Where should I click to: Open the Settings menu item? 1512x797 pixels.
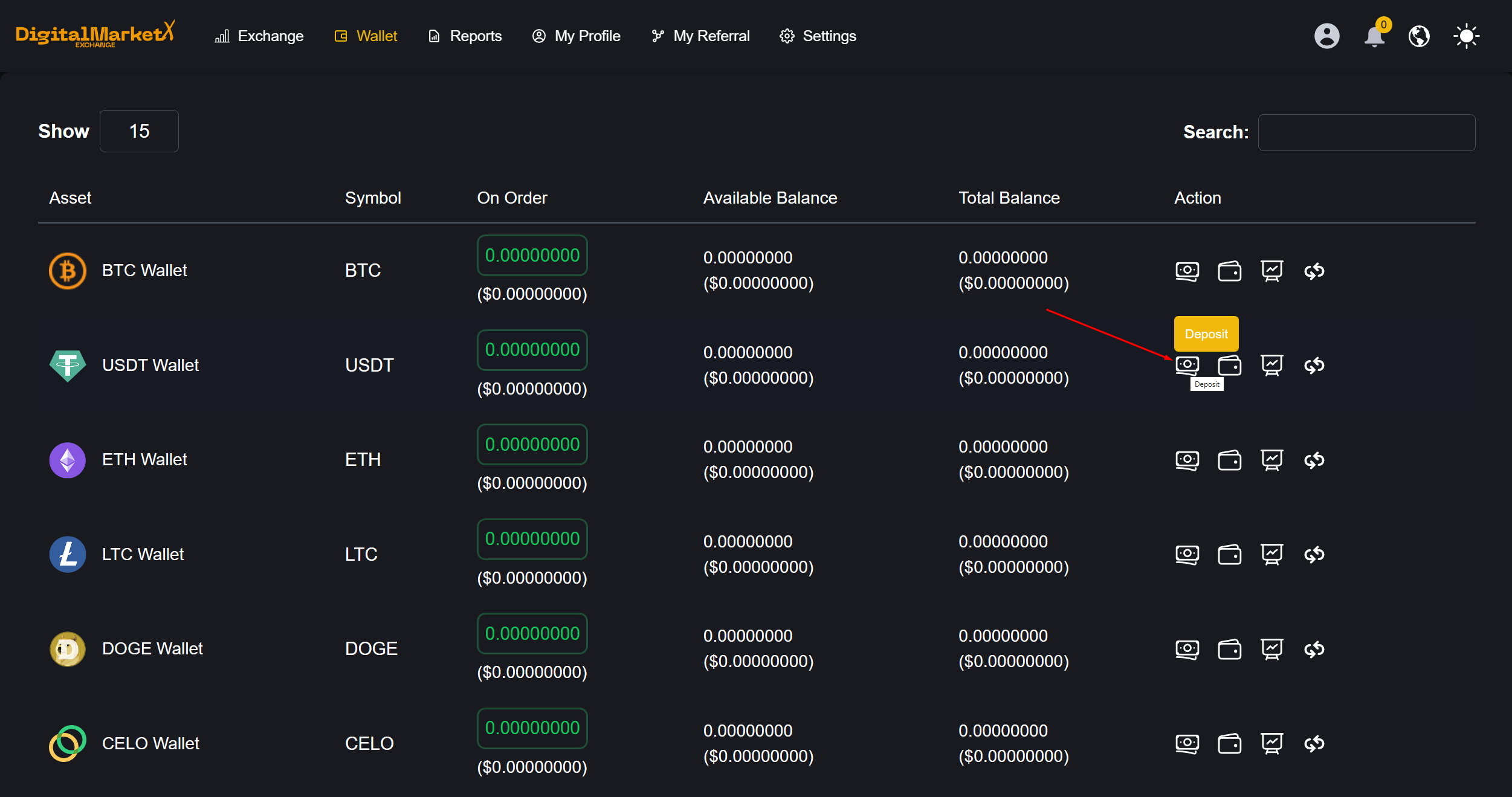click(x=818, y=36)
